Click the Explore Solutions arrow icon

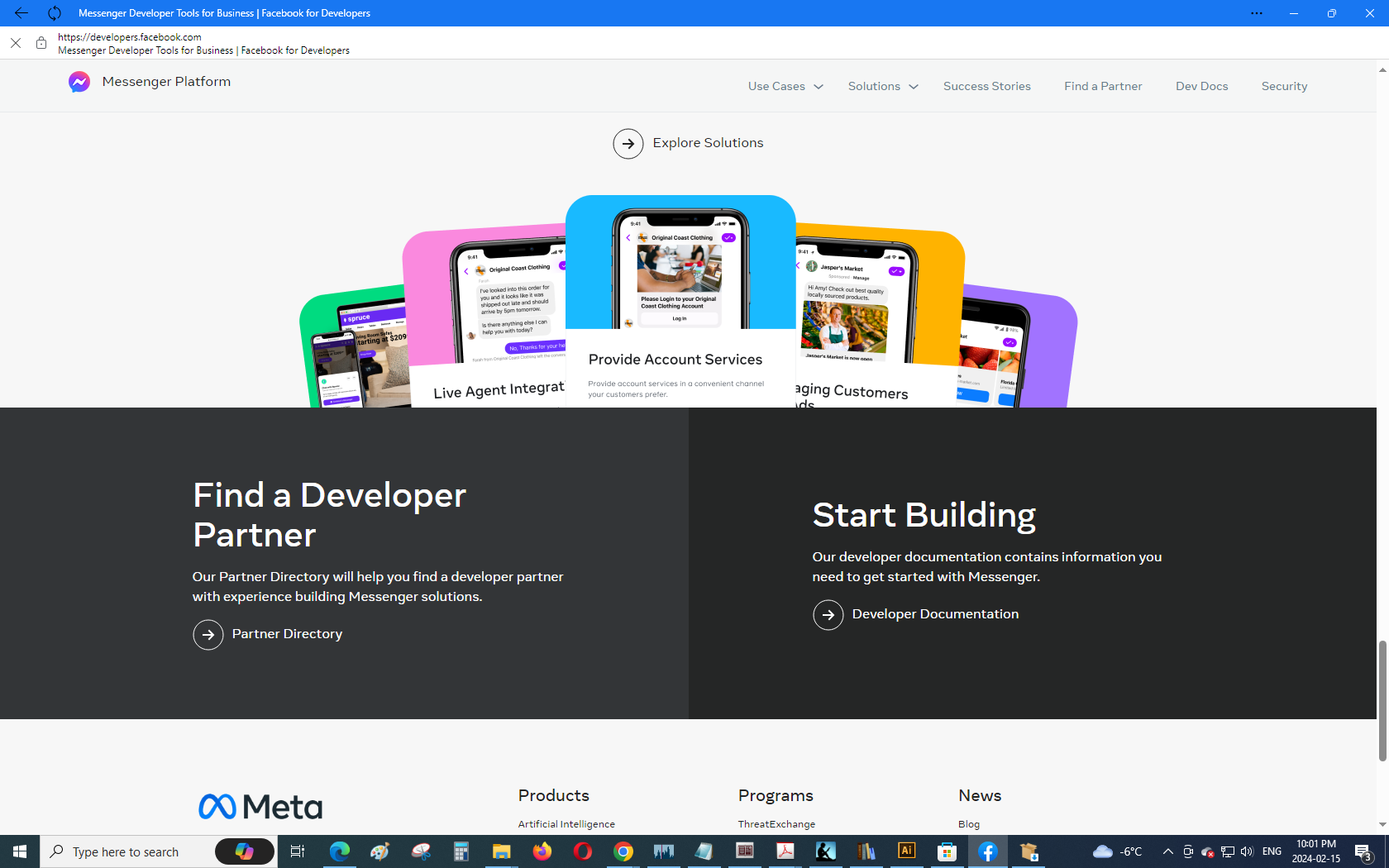click(x=628, y=144)
